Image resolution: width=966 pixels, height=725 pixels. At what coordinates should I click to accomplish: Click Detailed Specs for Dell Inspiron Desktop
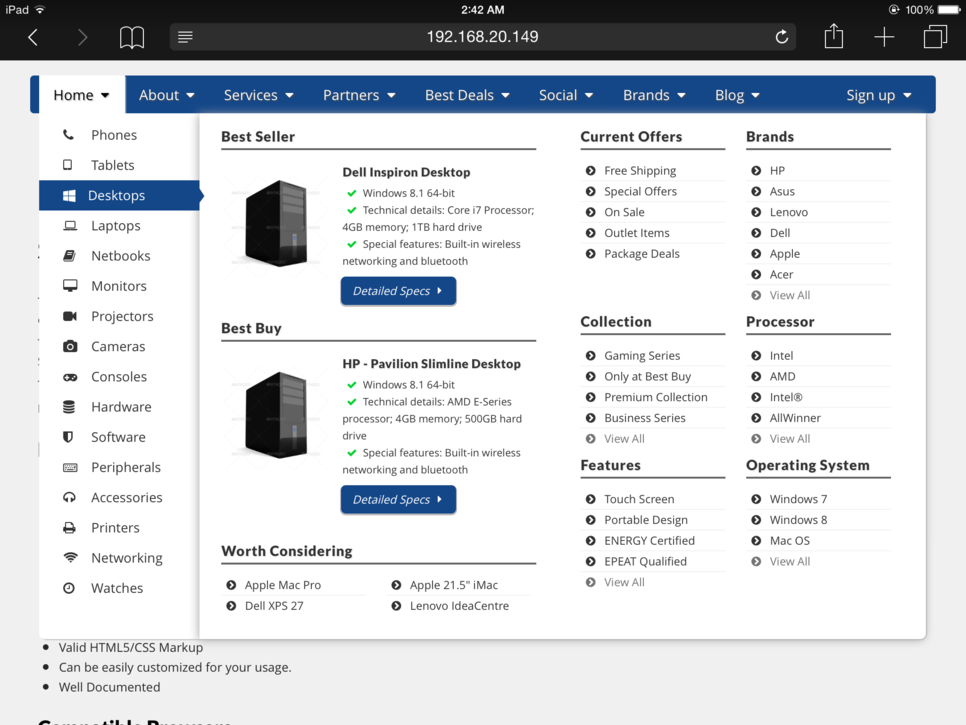(398, 291)
